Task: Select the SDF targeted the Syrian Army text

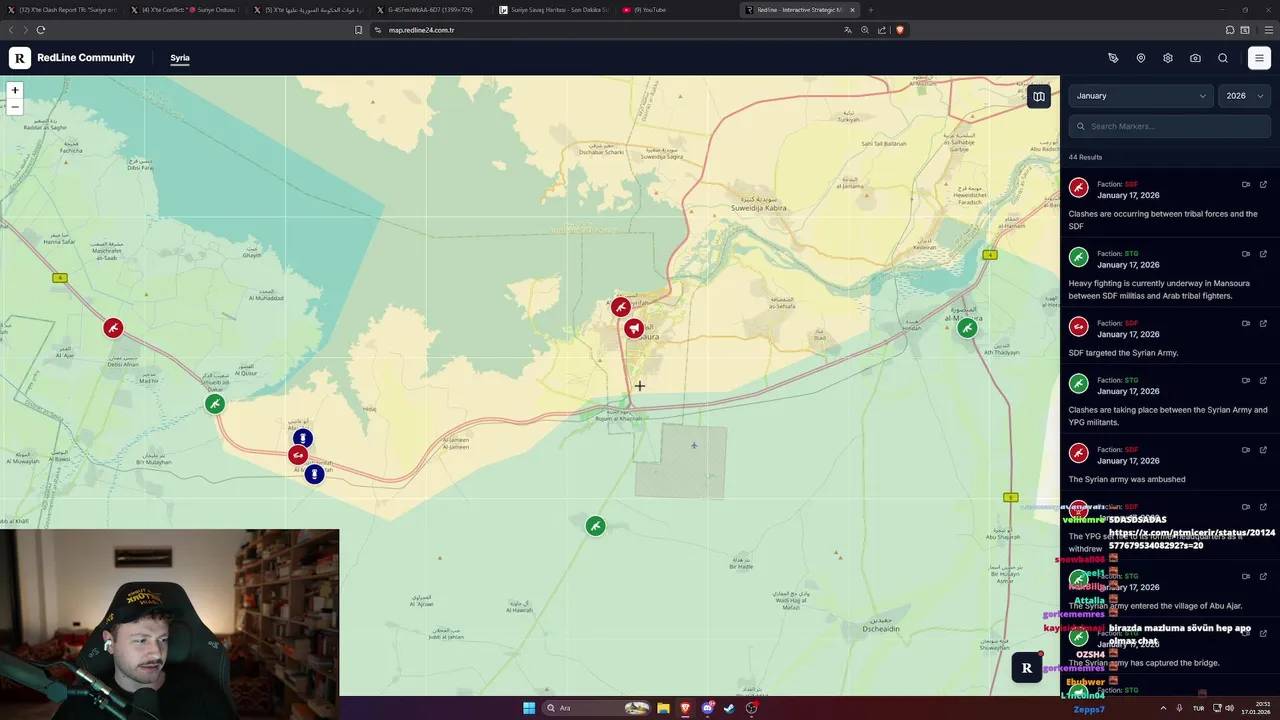Action: (1123, 353)
